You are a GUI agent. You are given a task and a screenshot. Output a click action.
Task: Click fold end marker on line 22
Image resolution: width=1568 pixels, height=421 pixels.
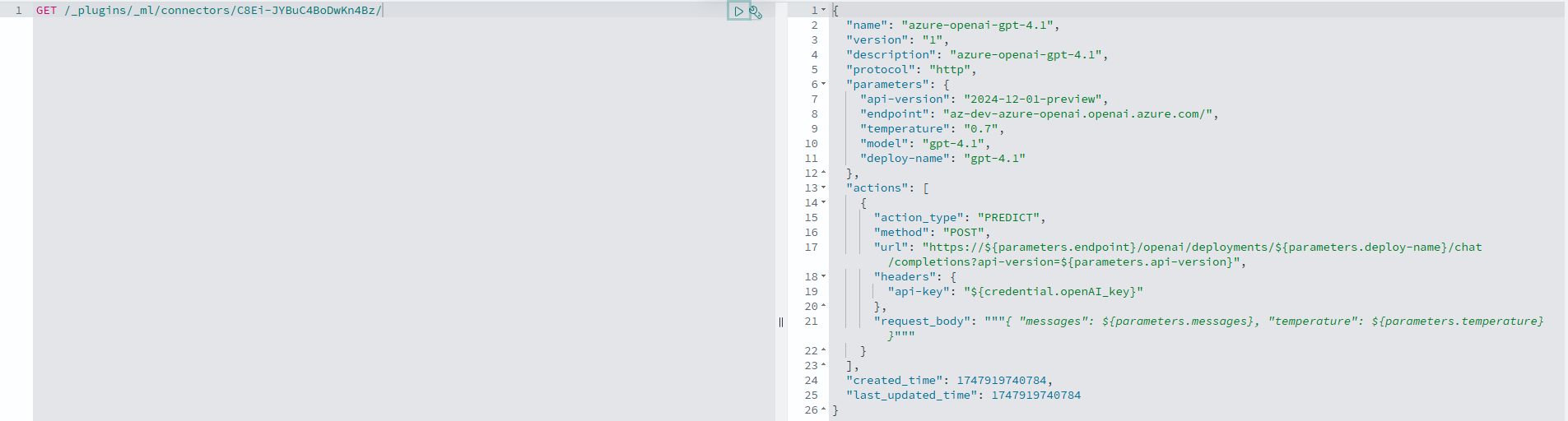[824, 350]
